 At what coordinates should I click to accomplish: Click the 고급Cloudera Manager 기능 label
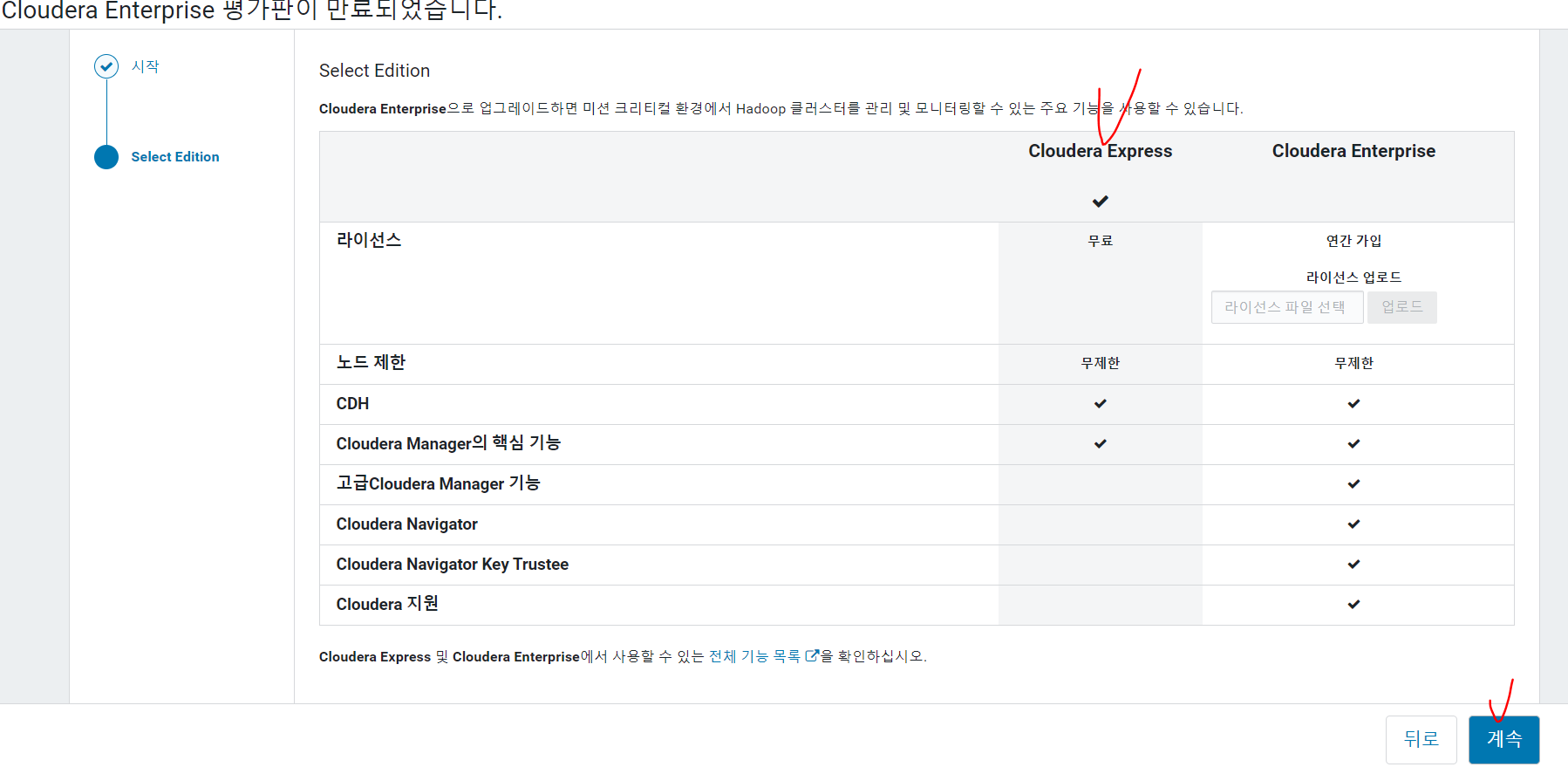[438, 483]
